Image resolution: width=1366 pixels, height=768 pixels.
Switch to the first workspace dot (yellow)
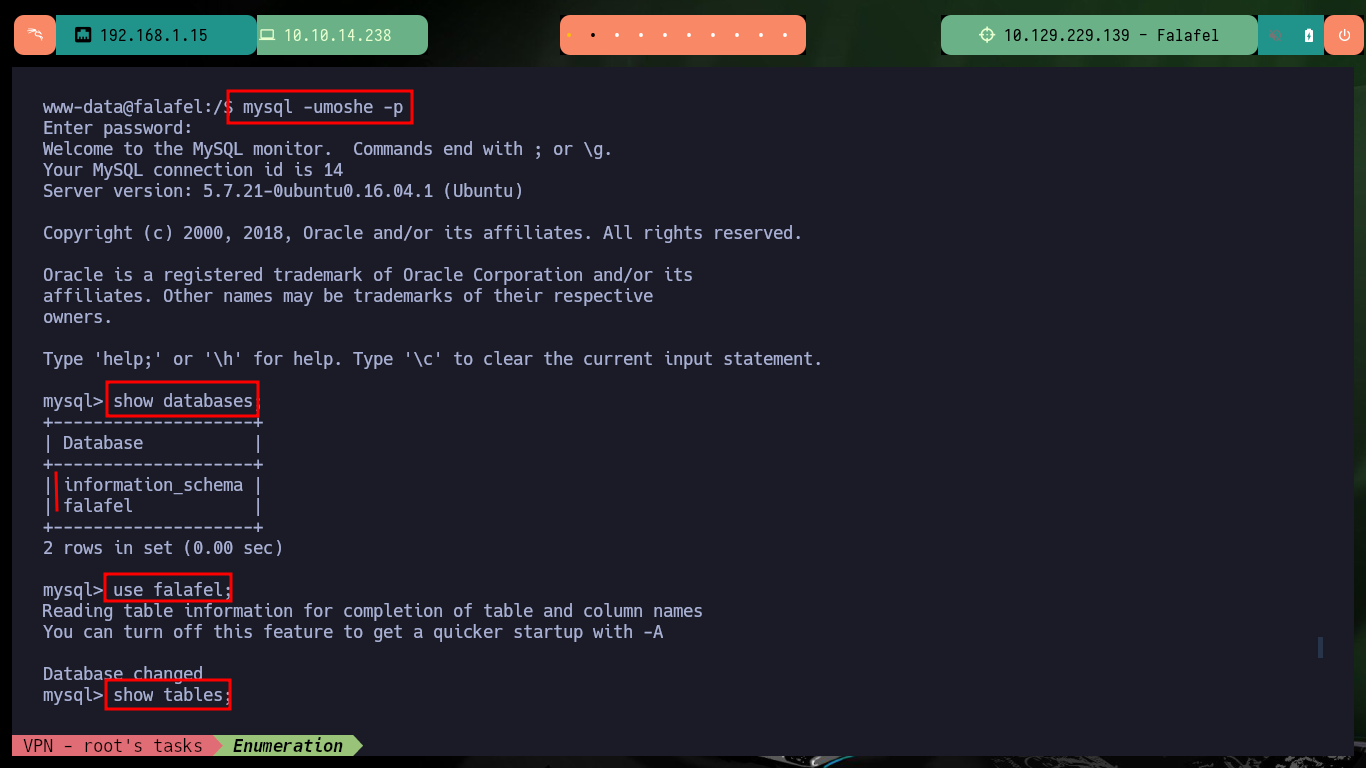tap(569, 35)
